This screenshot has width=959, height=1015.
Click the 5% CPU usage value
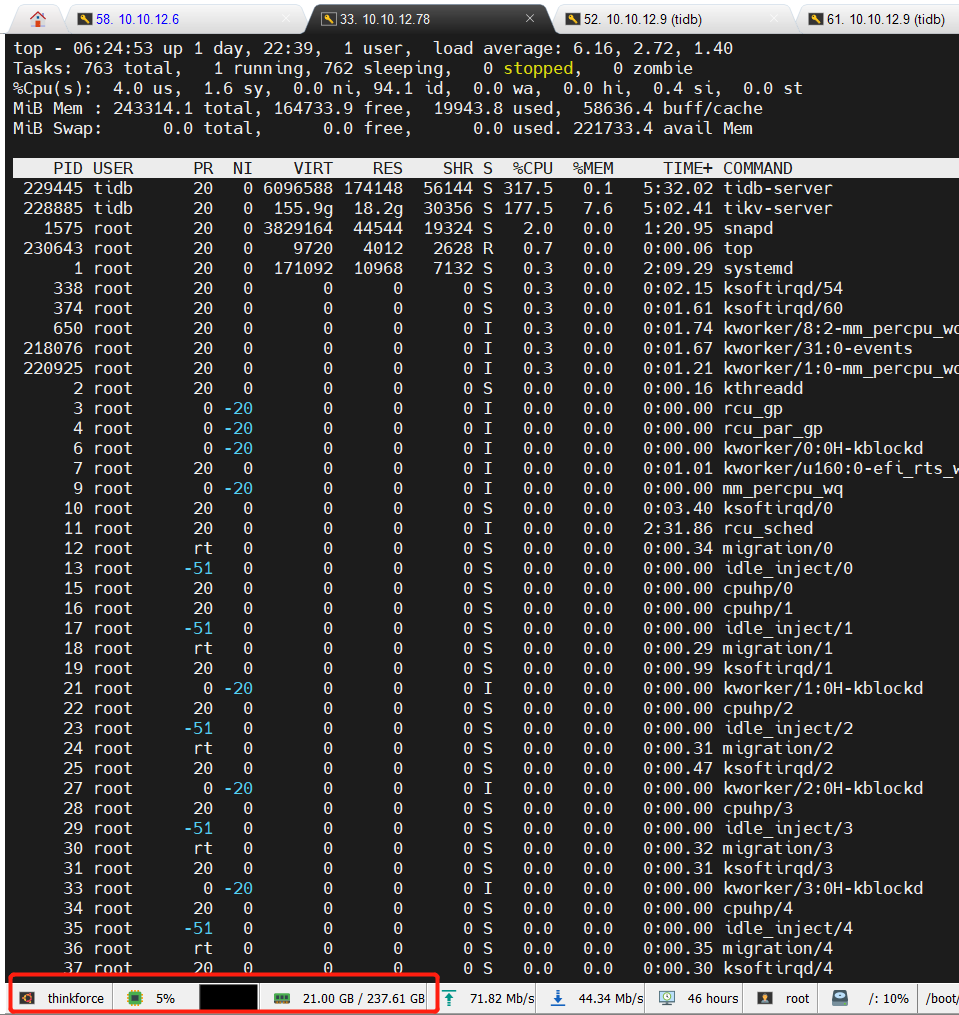(x=165, y=998)
